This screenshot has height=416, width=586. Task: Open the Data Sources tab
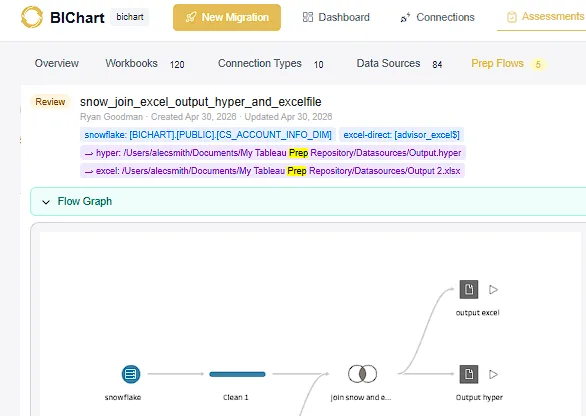click(388, 63)
